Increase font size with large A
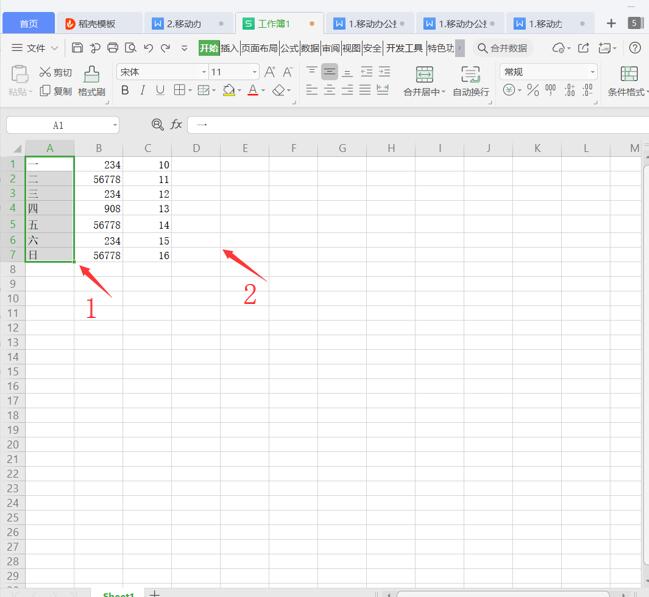649x597 pixels. (269, 72)
